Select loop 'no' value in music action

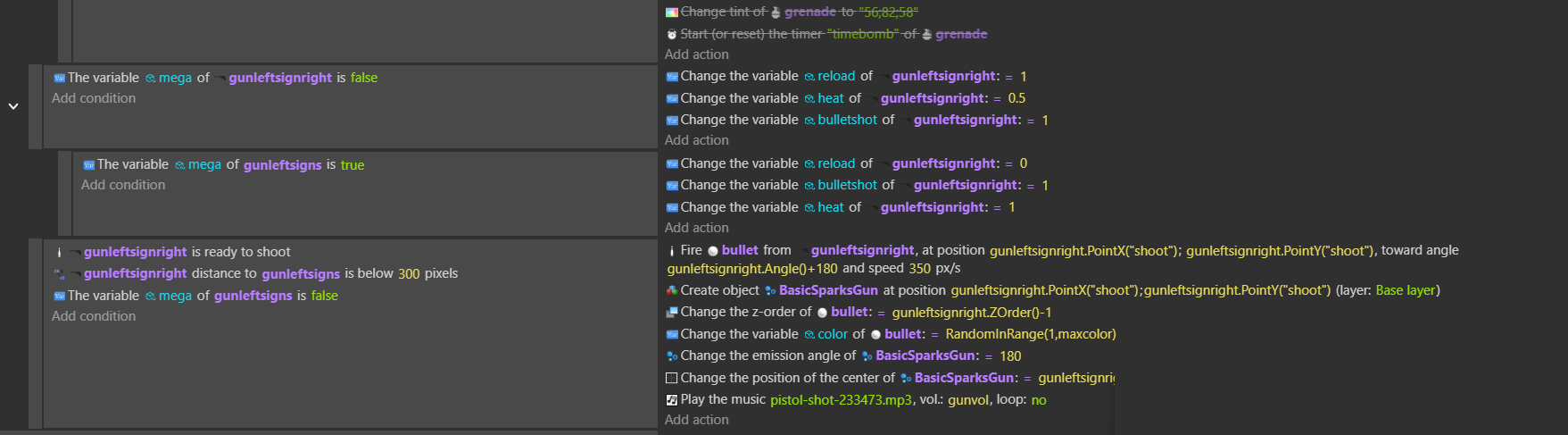tap(1039, 400)
